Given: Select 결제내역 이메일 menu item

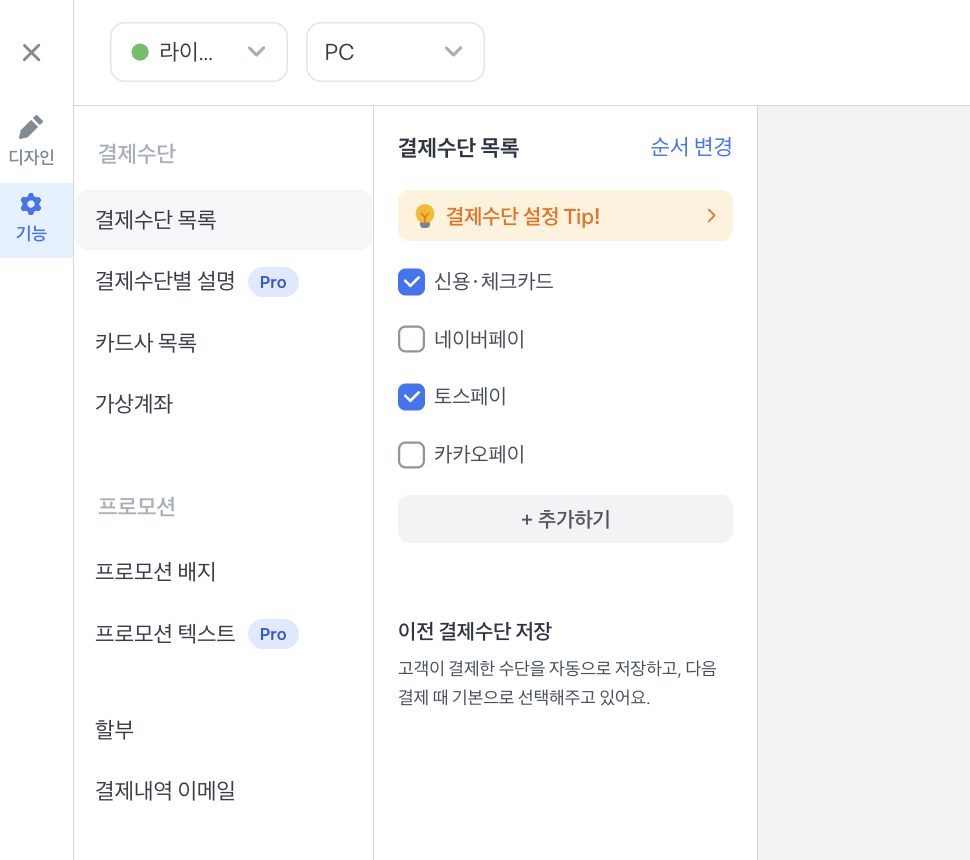Looking at the screenshot, I should pos(165,791).
